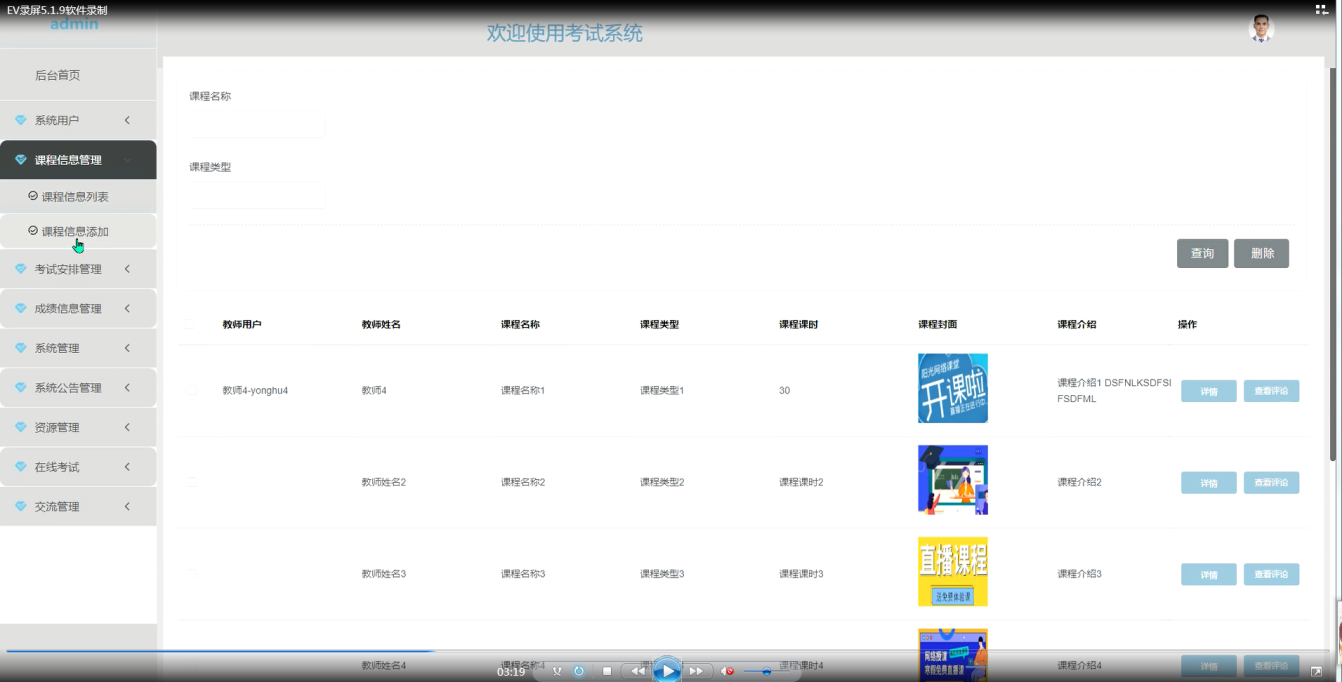
Task: Open 详情 for 课程名称2 row
Action: point(1208,483)
